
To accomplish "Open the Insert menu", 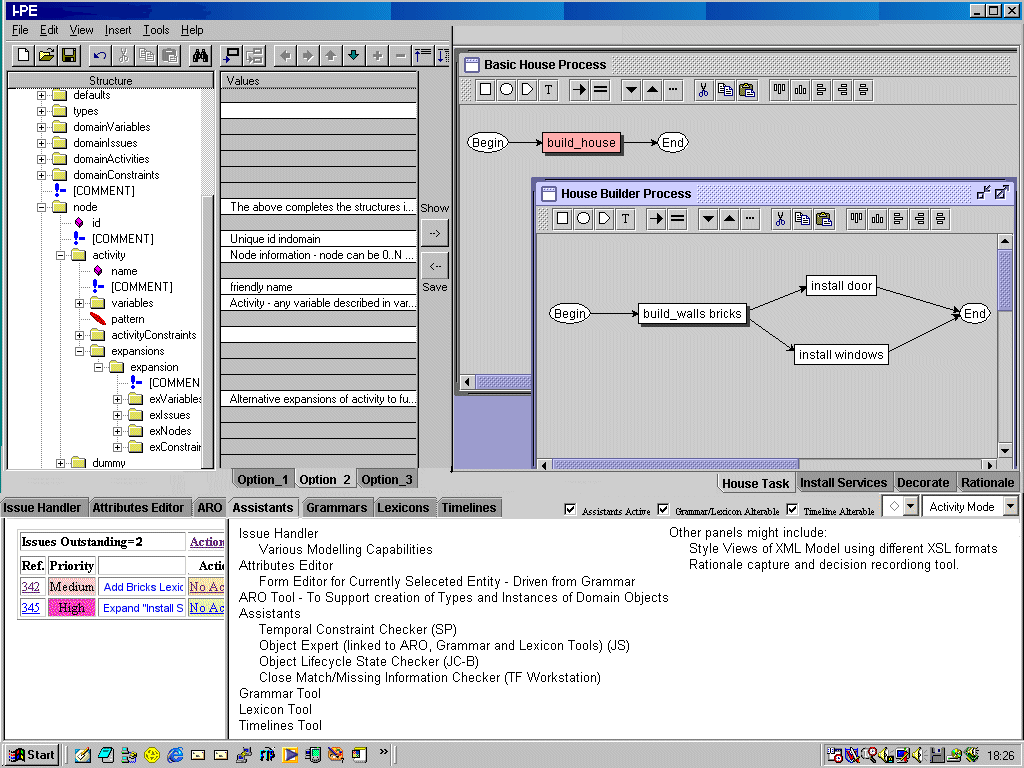I will click(x=117, y=30).
